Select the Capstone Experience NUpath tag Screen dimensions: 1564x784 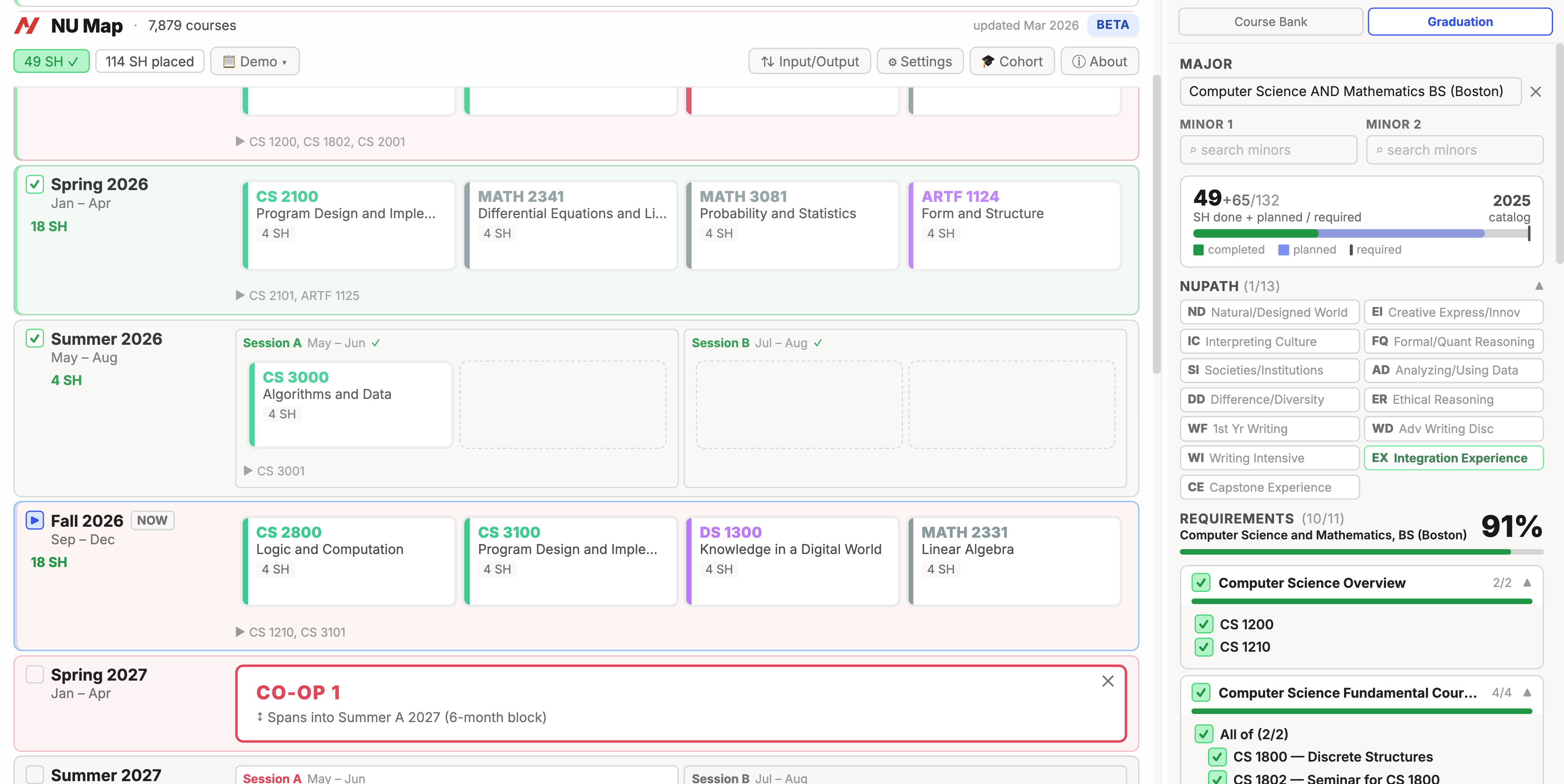[x=1269, y=487]
